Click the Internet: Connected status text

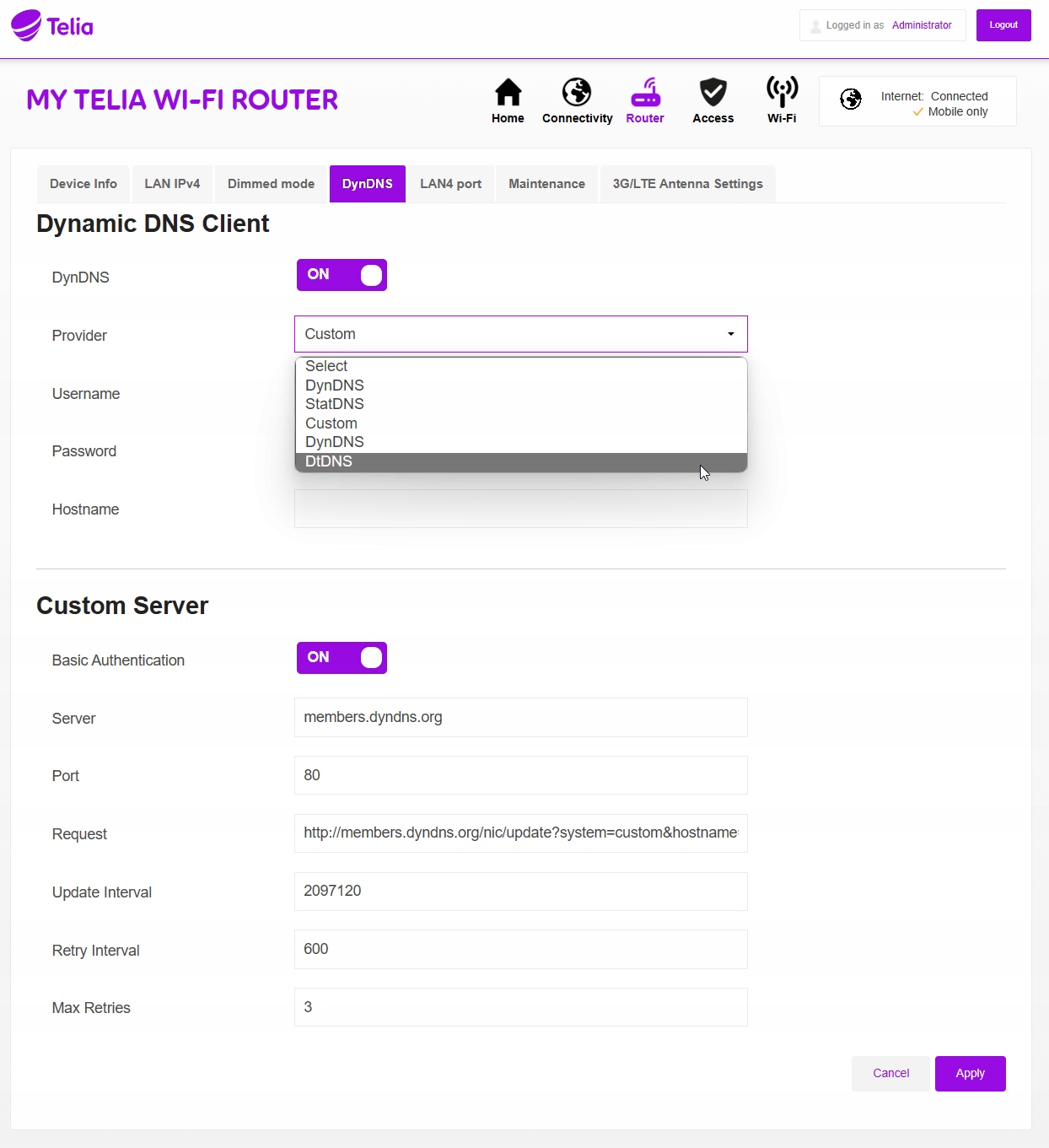[934, 96]
